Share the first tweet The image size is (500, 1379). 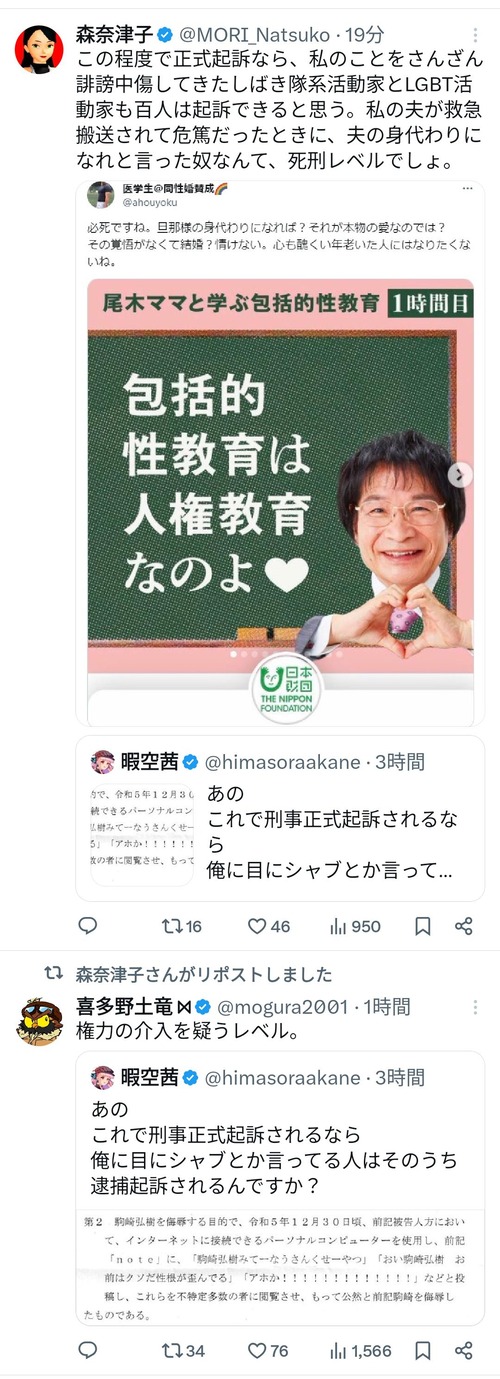[x=464, y=926]
